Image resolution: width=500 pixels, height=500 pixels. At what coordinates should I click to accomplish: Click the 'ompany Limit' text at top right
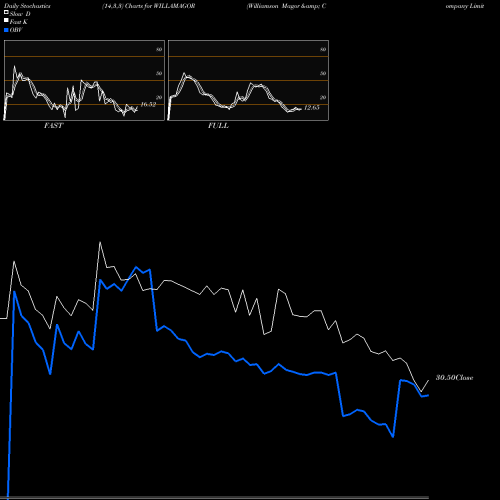click(465, 6)
